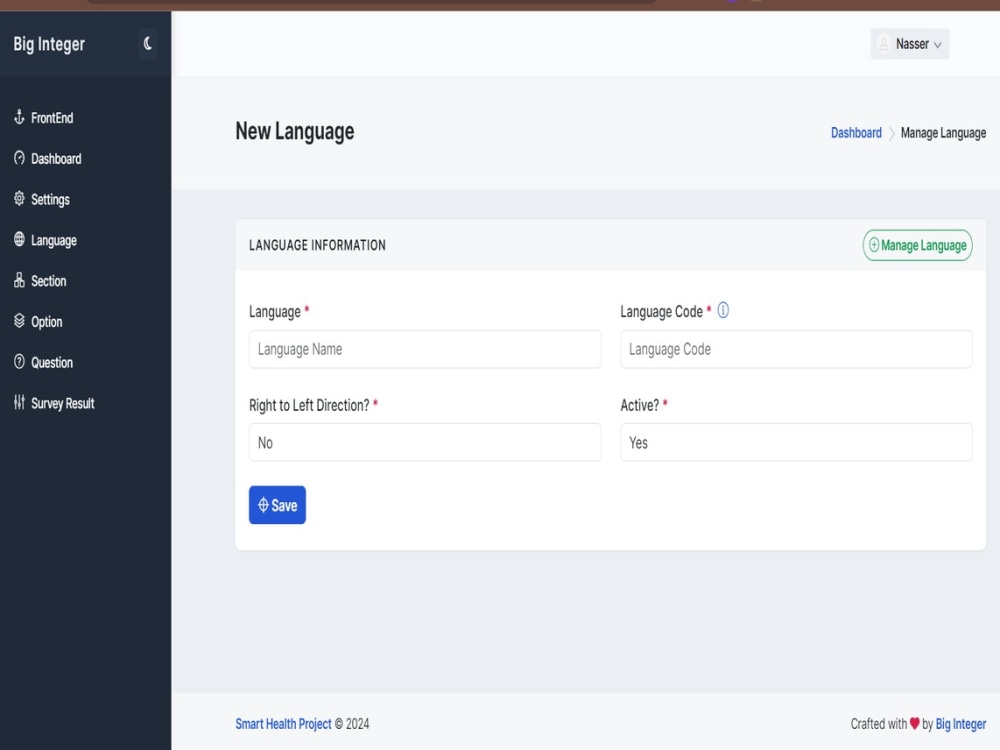Click the Settings gear icon

pos(19,198)
